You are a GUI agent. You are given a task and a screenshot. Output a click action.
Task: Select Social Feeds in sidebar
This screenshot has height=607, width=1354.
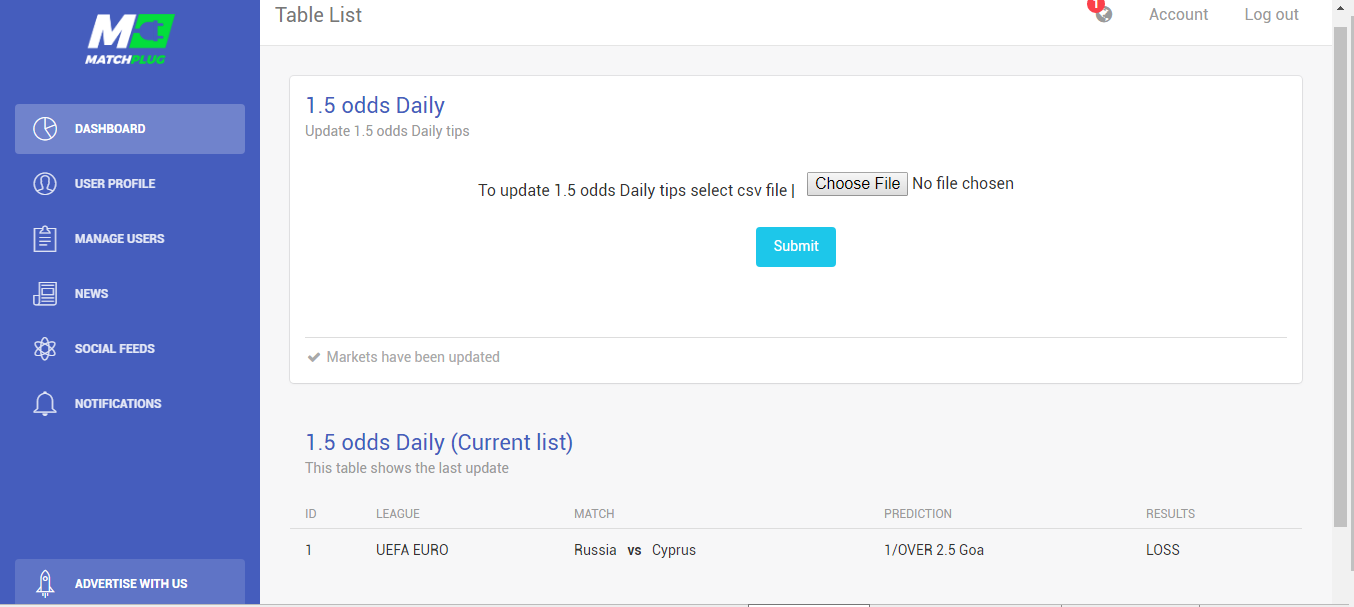[x=130, y=349]
